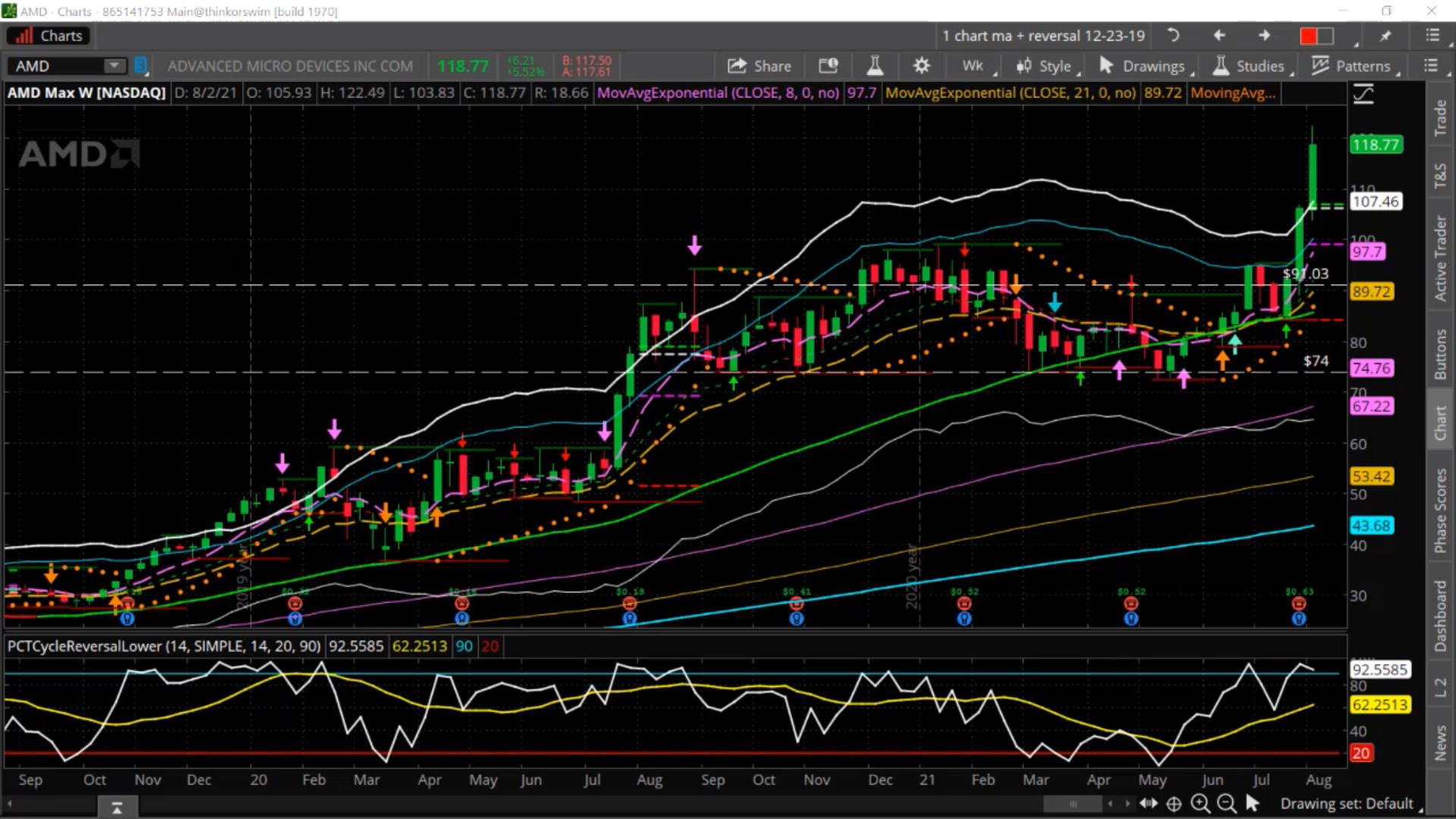The height and width of the screenshot is (819, 1456).
Task: Click the chart scale curve icon above price axis
Action: point(1363,94)
